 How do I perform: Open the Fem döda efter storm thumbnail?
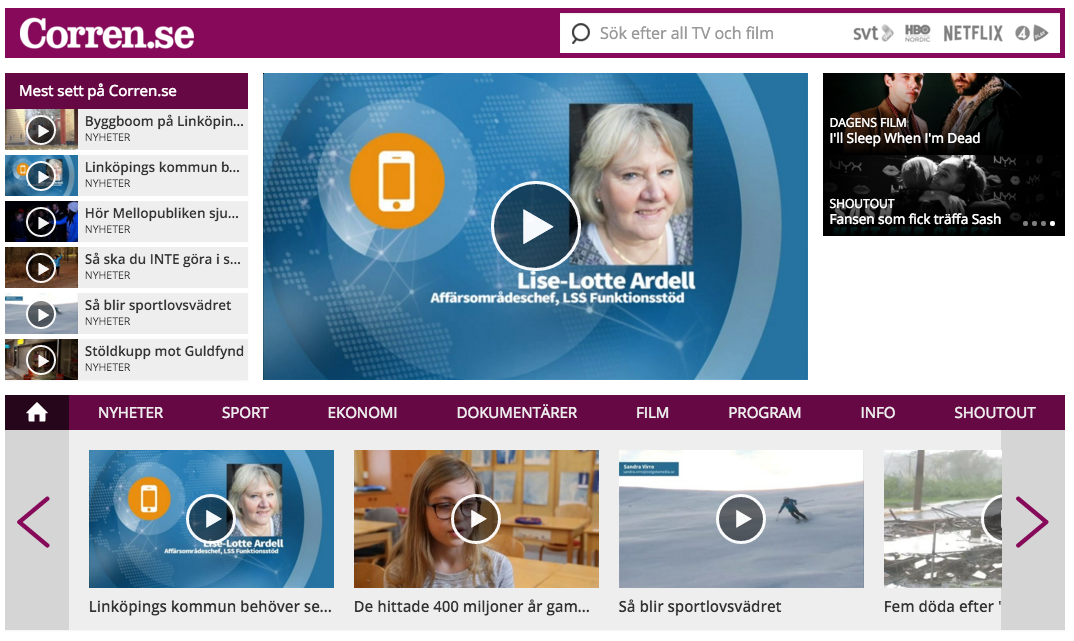[x=942, y=519]
